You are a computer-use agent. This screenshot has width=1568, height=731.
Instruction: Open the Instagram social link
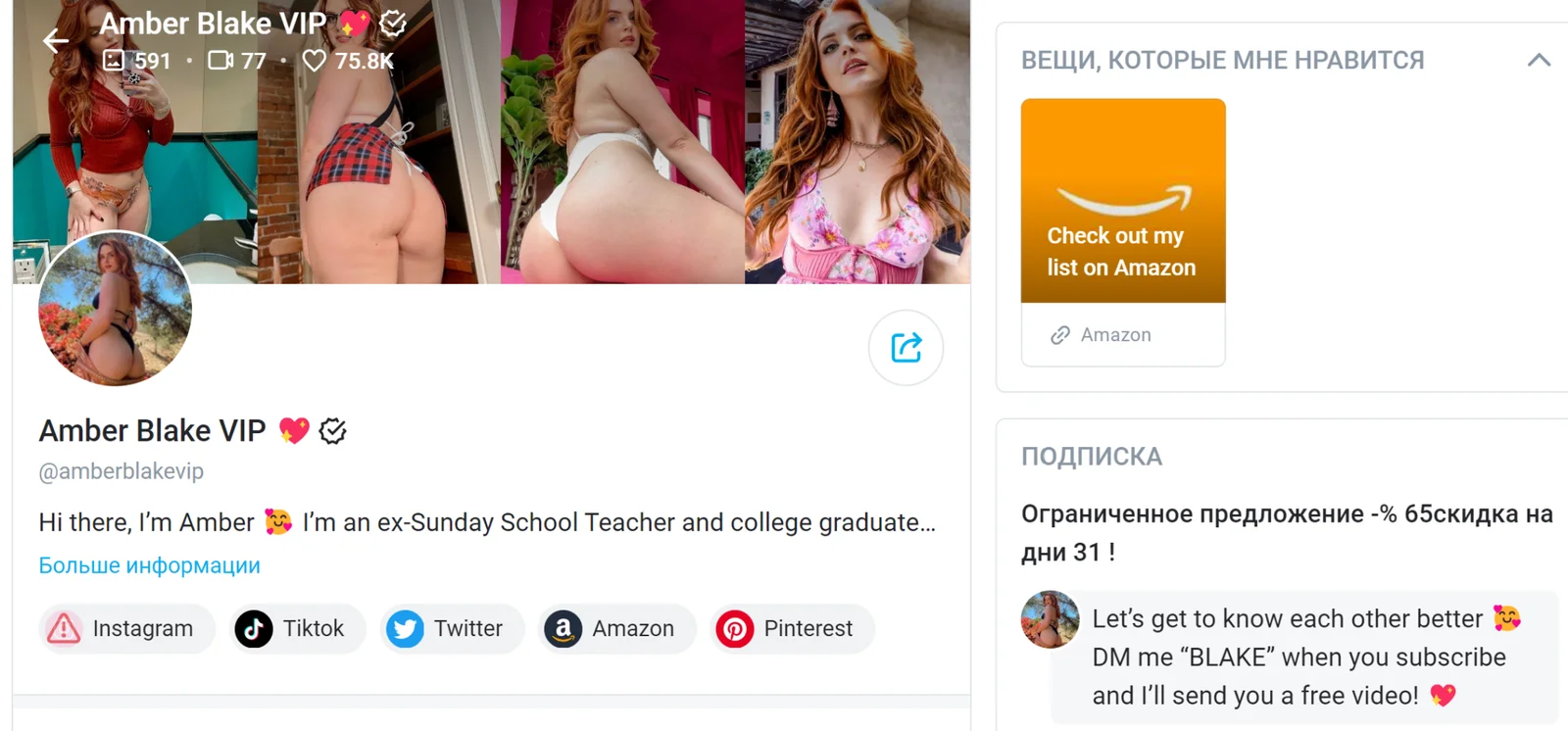tap(126, 628)
